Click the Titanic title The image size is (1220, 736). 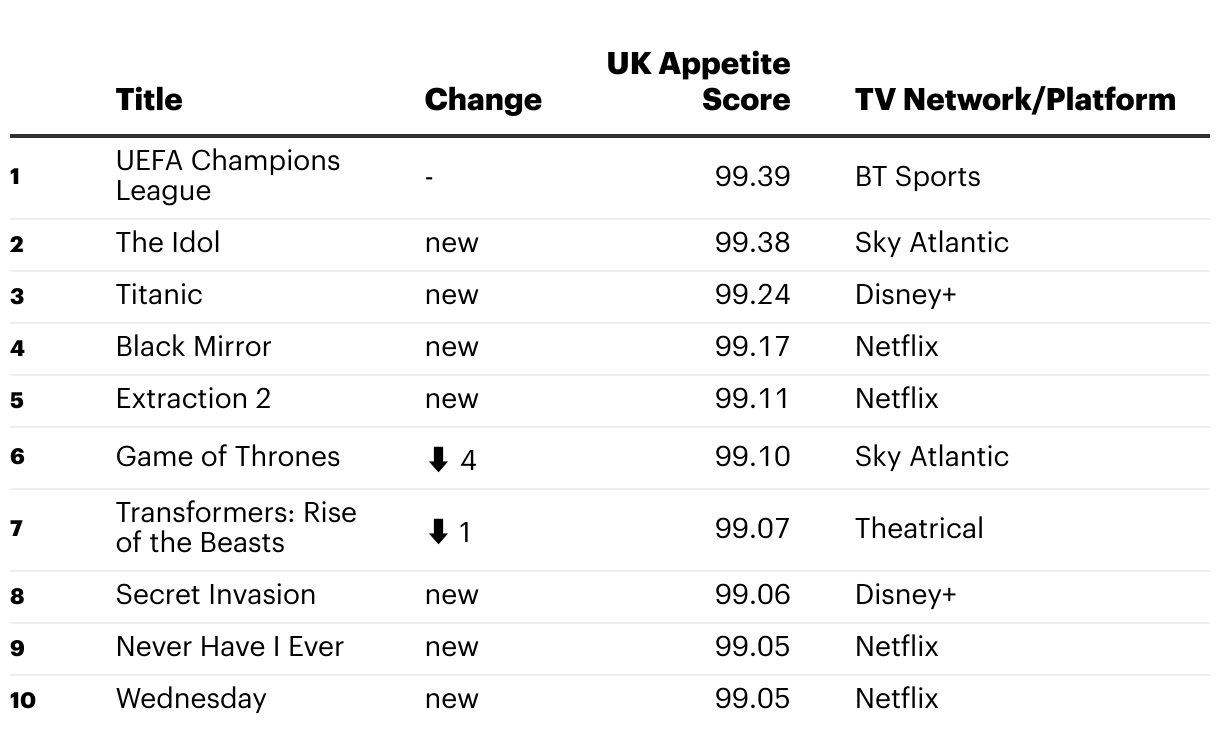tap(158, 294)
